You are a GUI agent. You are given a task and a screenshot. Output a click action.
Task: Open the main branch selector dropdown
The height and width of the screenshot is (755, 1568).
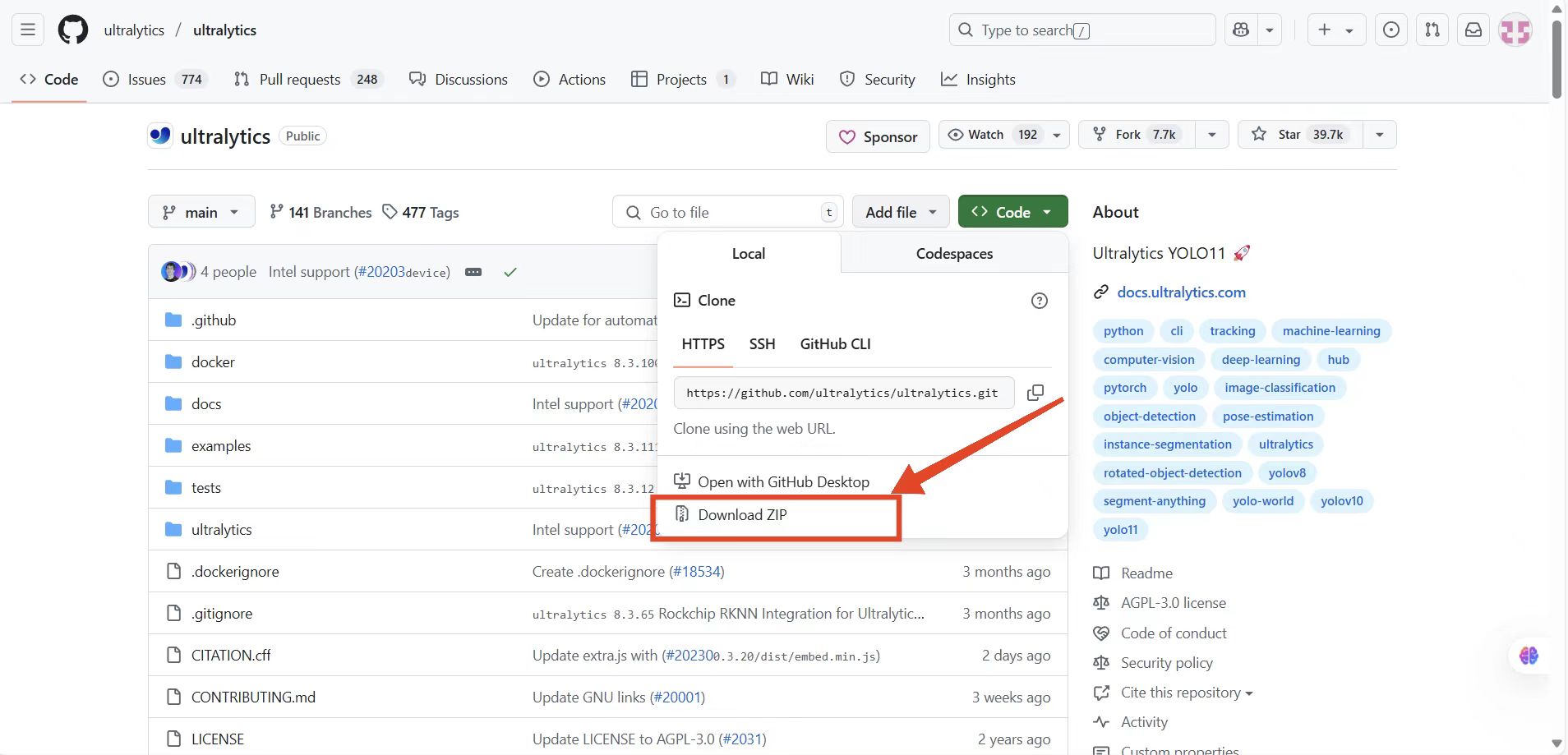click(201, 212)
